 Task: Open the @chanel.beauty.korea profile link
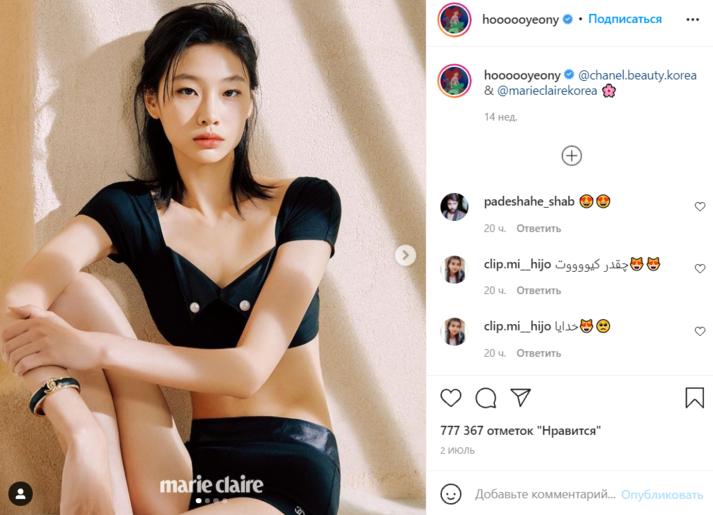637,75
